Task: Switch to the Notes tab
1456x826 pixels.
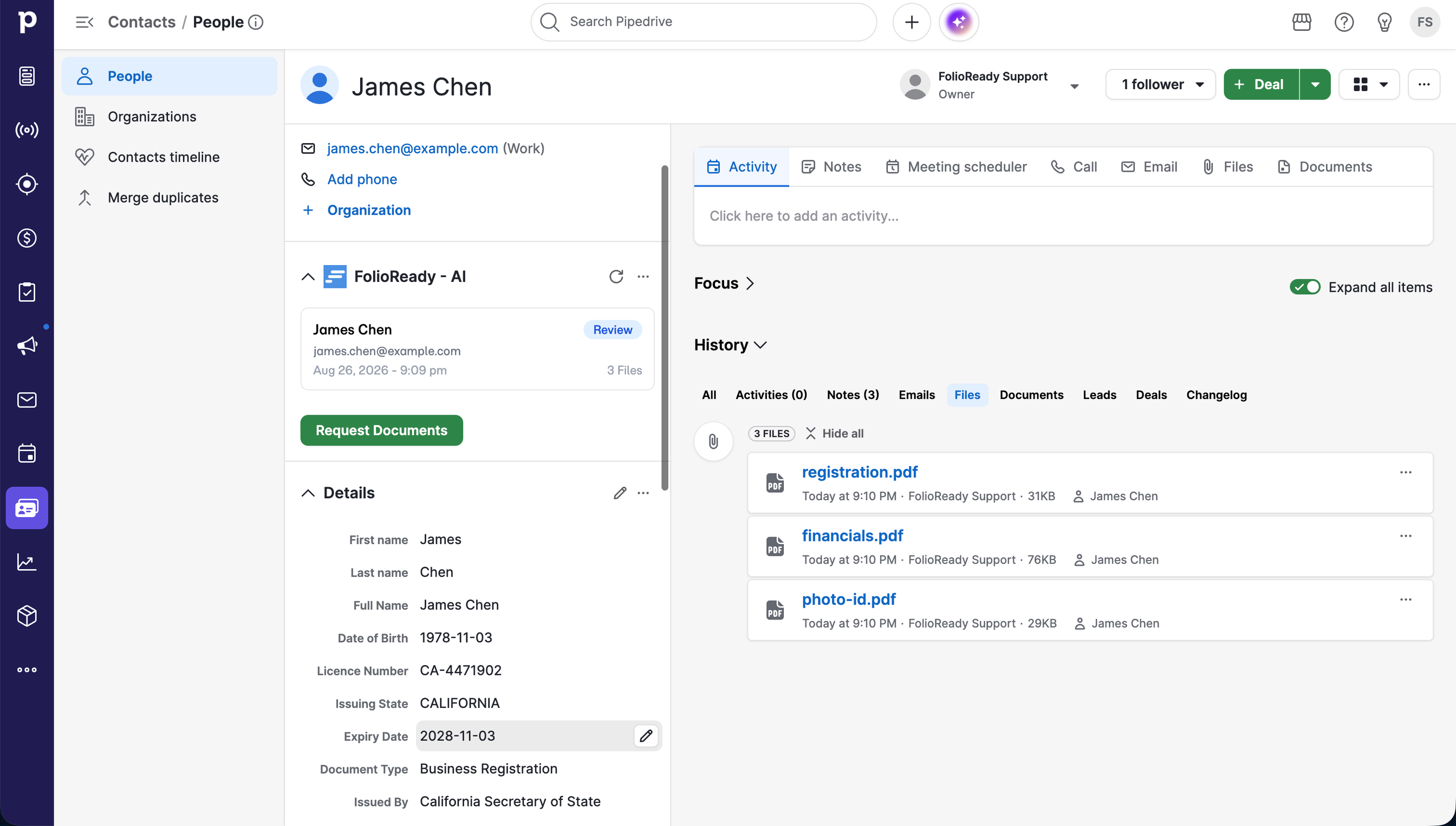Action: click(x=831, y=167)
